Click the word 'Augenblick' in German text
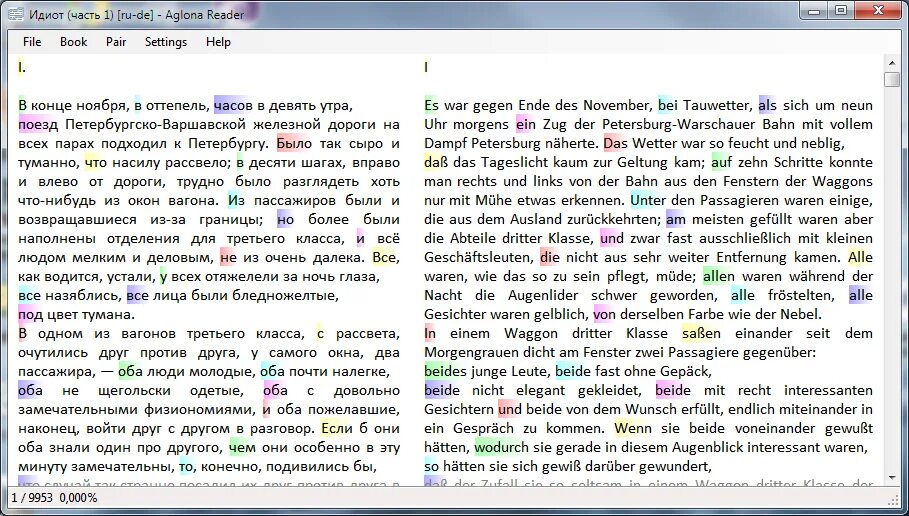 [x=708, y=448]
